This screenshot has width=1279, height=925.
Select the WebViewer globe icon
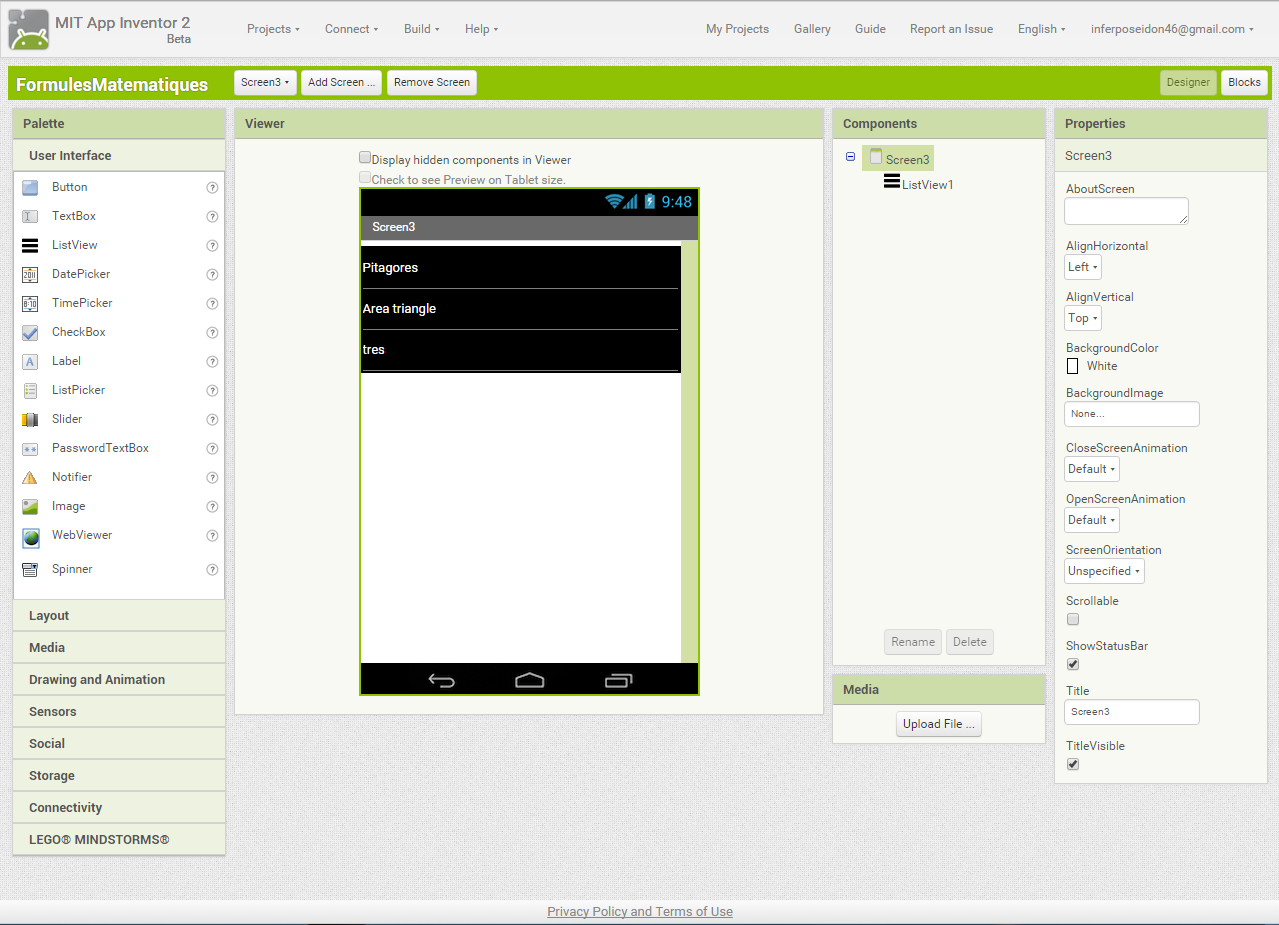[x=31, y=538]
